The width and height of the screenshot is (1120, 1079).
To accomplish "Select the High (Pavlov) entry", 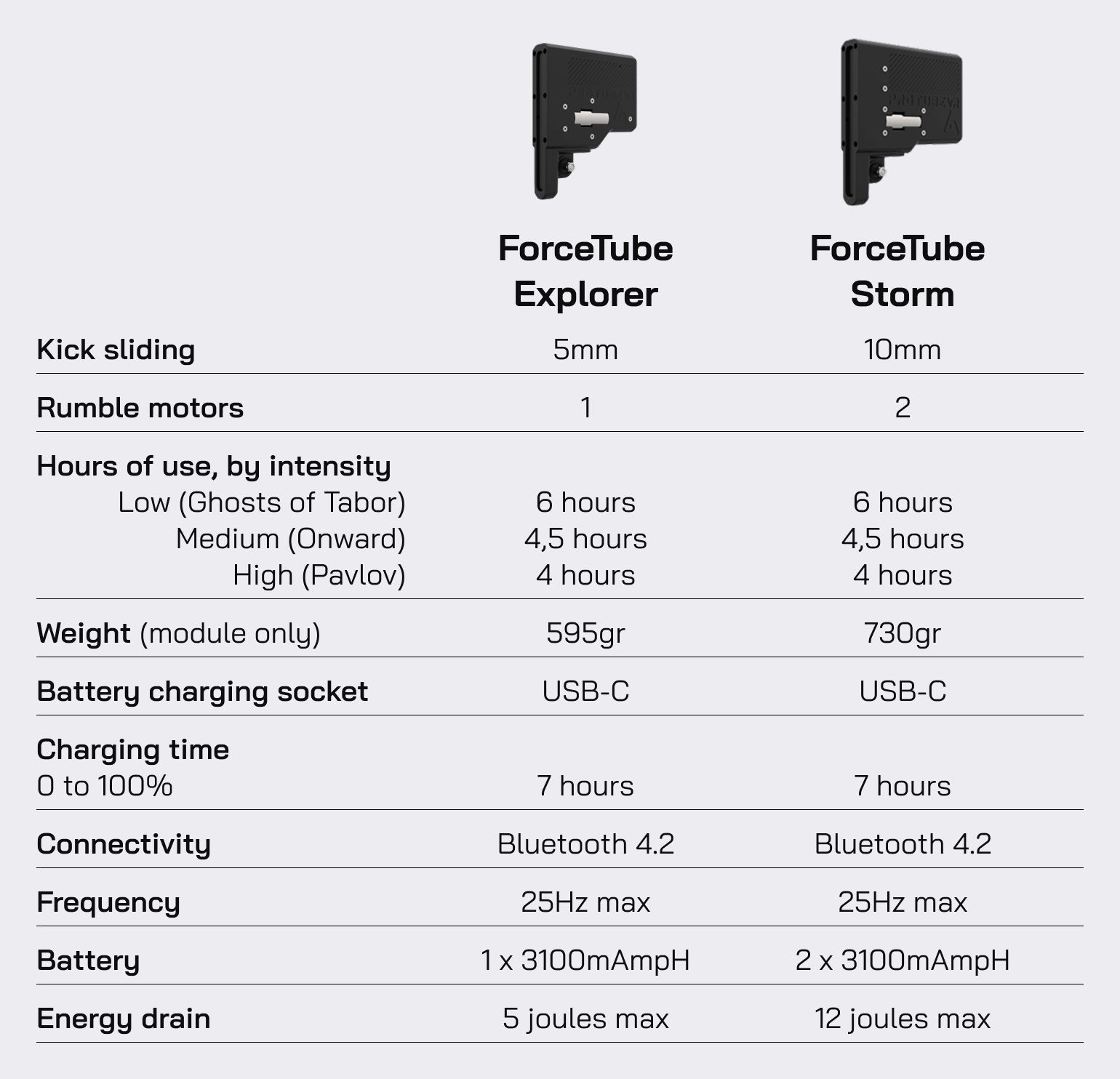I will click(319, 575).
